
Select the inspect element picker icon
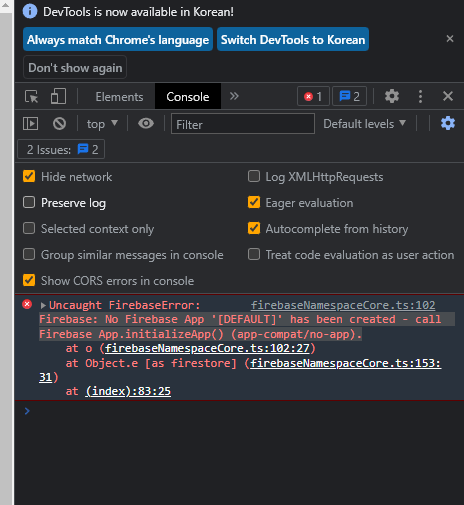tap(32, 97)
